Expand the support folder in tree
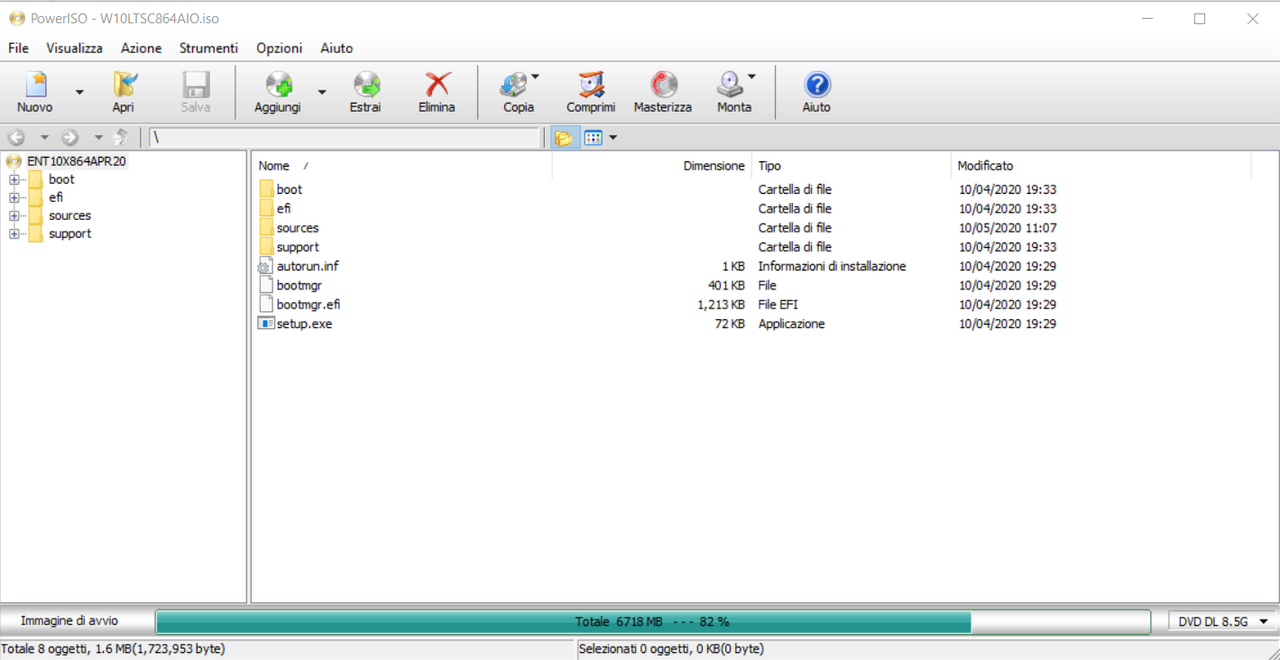This screenshot has width=1280, height=660. pyautogui.click(x=14, y=234)
